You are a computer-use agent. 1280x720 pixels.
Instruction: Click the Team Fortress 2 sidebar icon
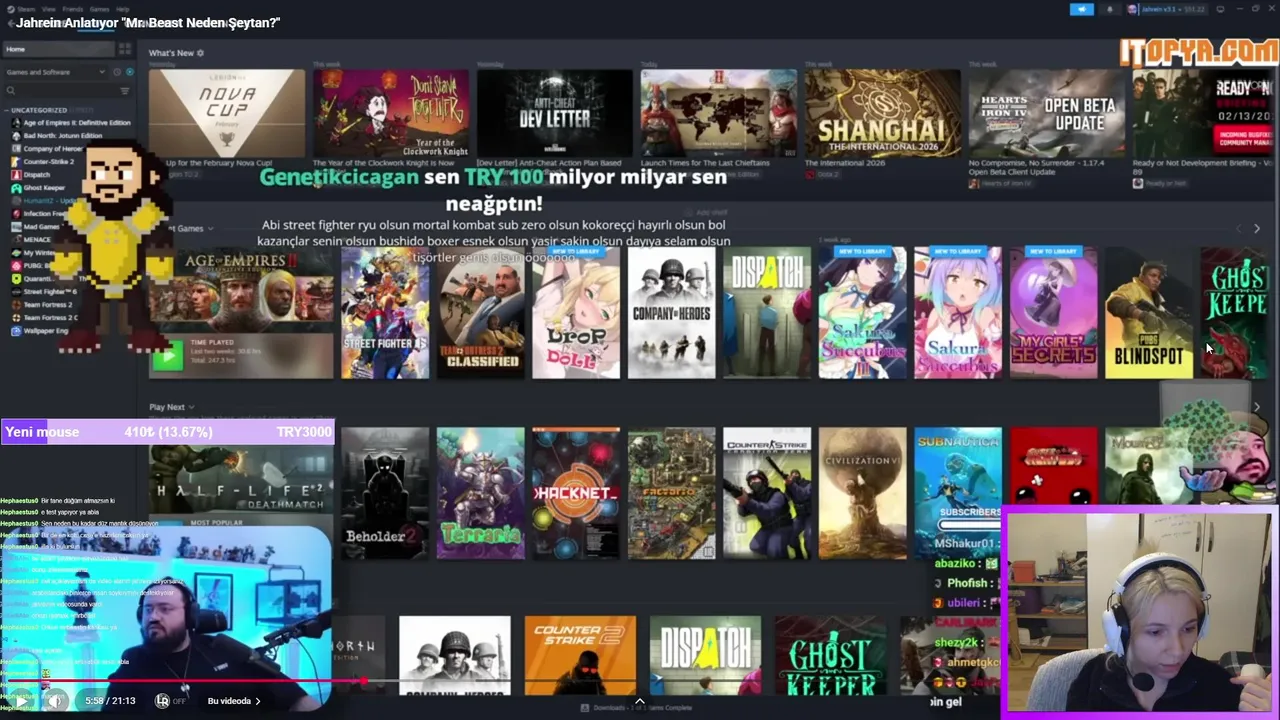(16, 305)
